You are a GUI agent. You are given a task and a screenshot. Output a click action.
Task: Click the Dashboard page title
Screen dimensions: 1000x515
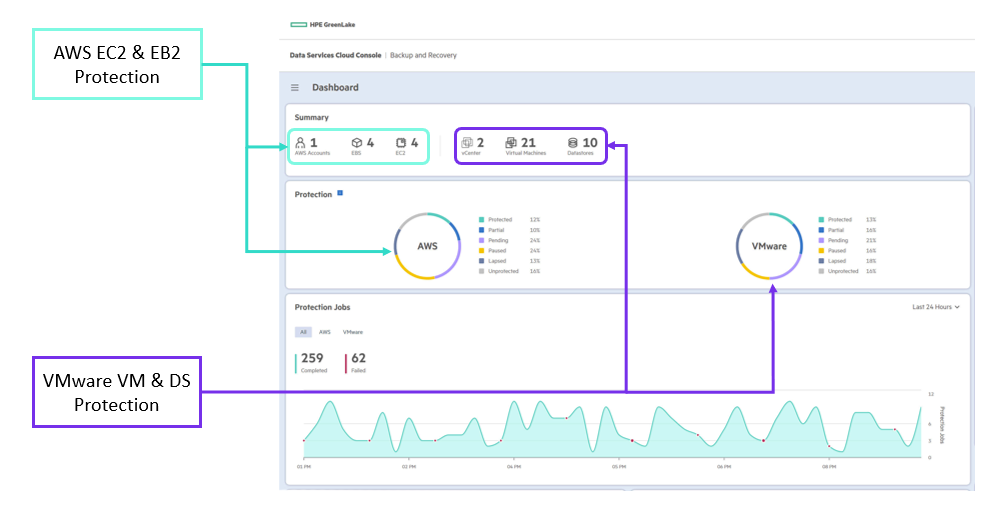coord(335,88)
